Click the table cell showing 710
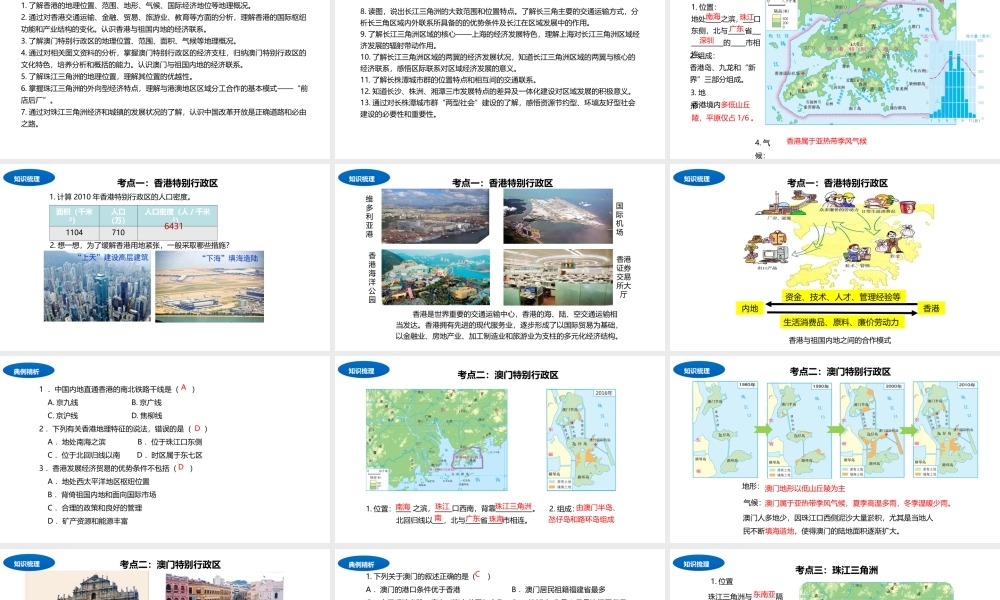The image size is (1000, 600). pos(118,232)
